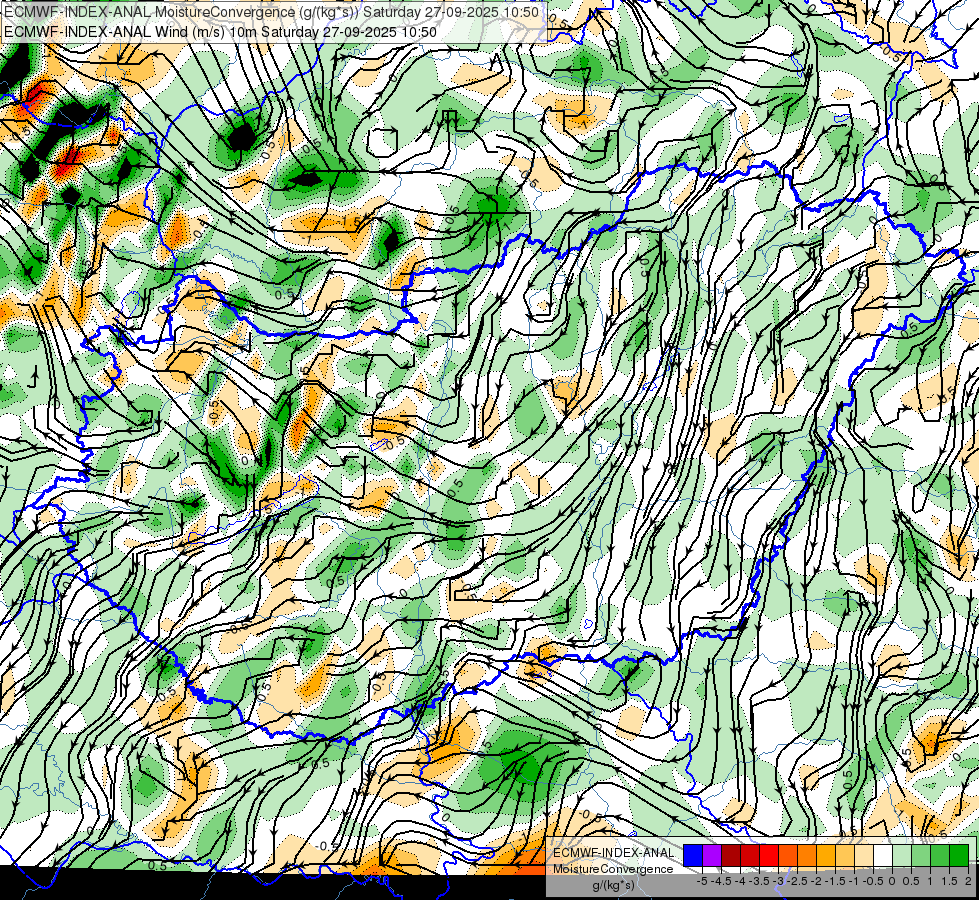Screen dimensions: 979x900
Task: Click the orange swatch between -2.5 and -2
Action: point(807,855)
